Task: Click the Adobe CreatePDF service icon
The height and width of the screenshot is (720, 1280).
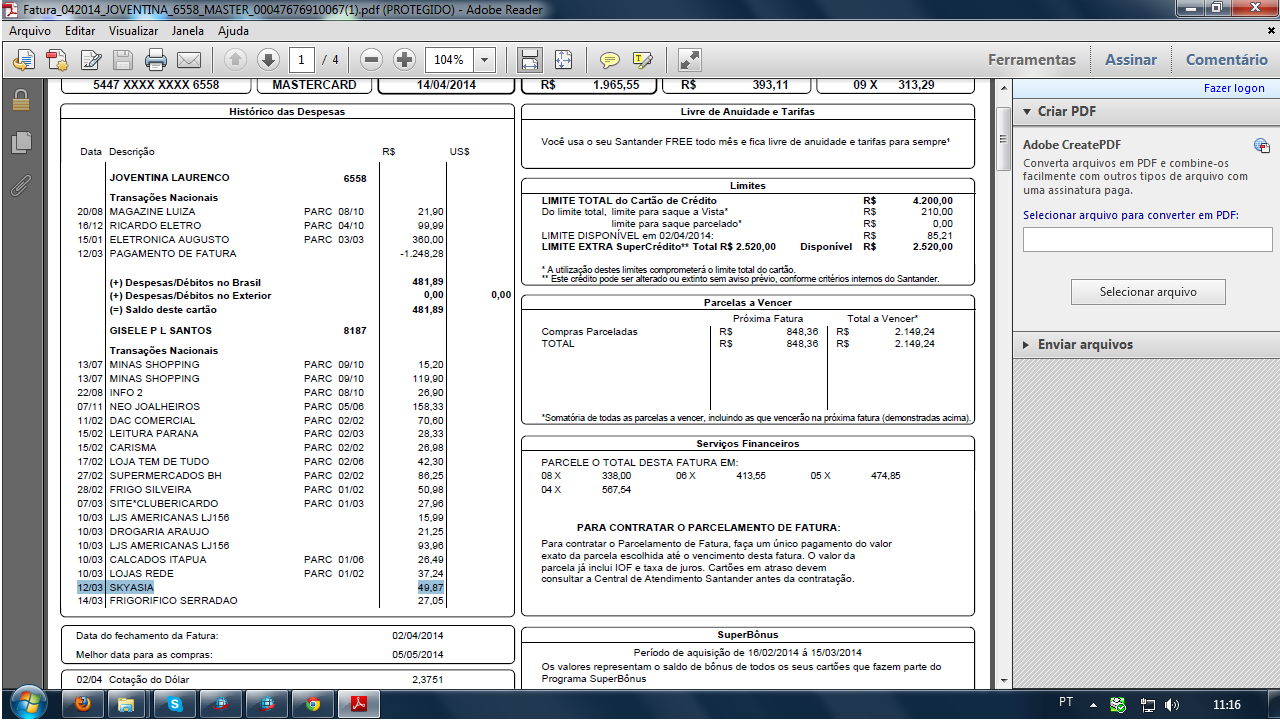Action: (x=1262, y=146)
